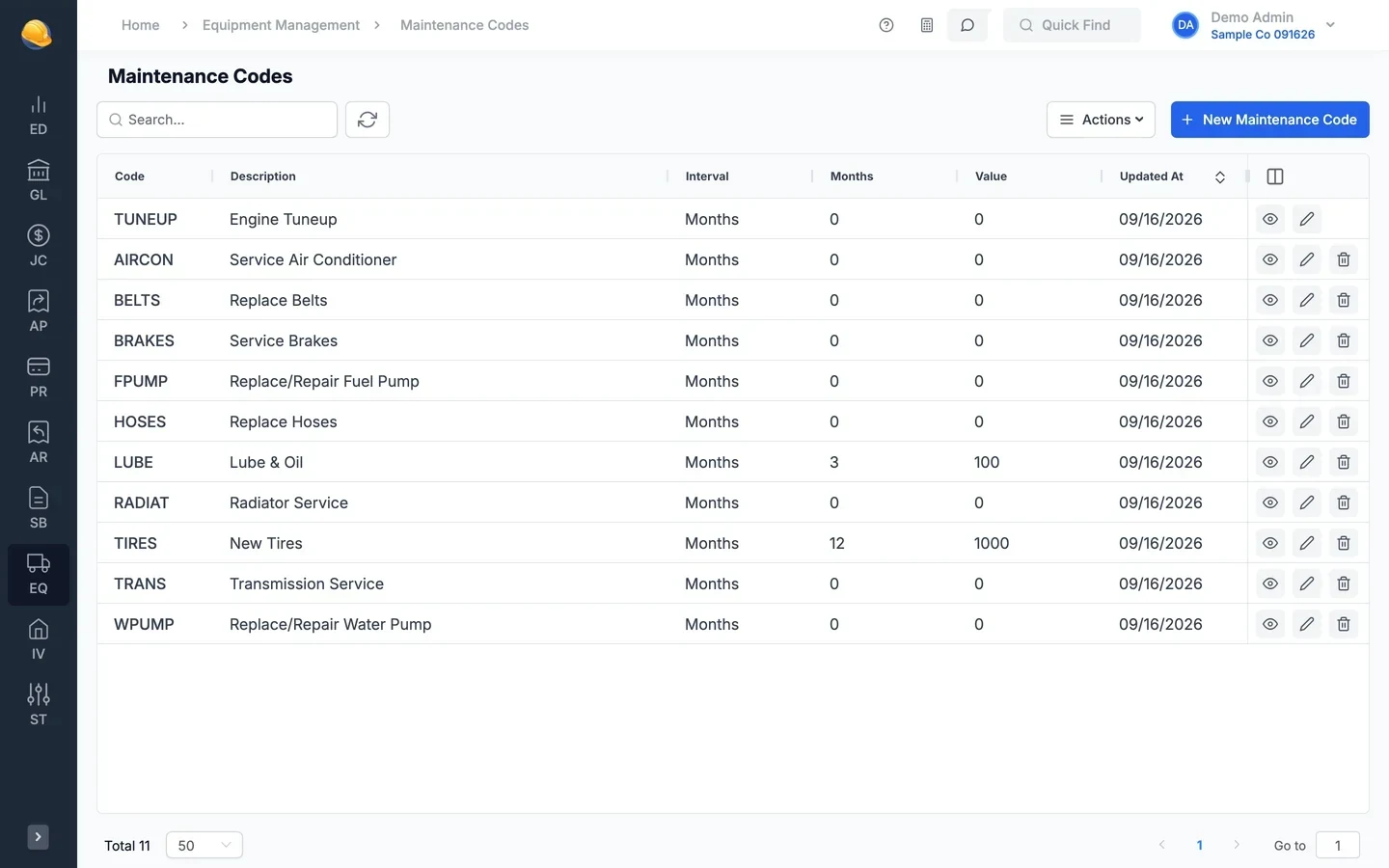Refresh the maintenance codes list

pyautogui.click(x=368, y=120)
